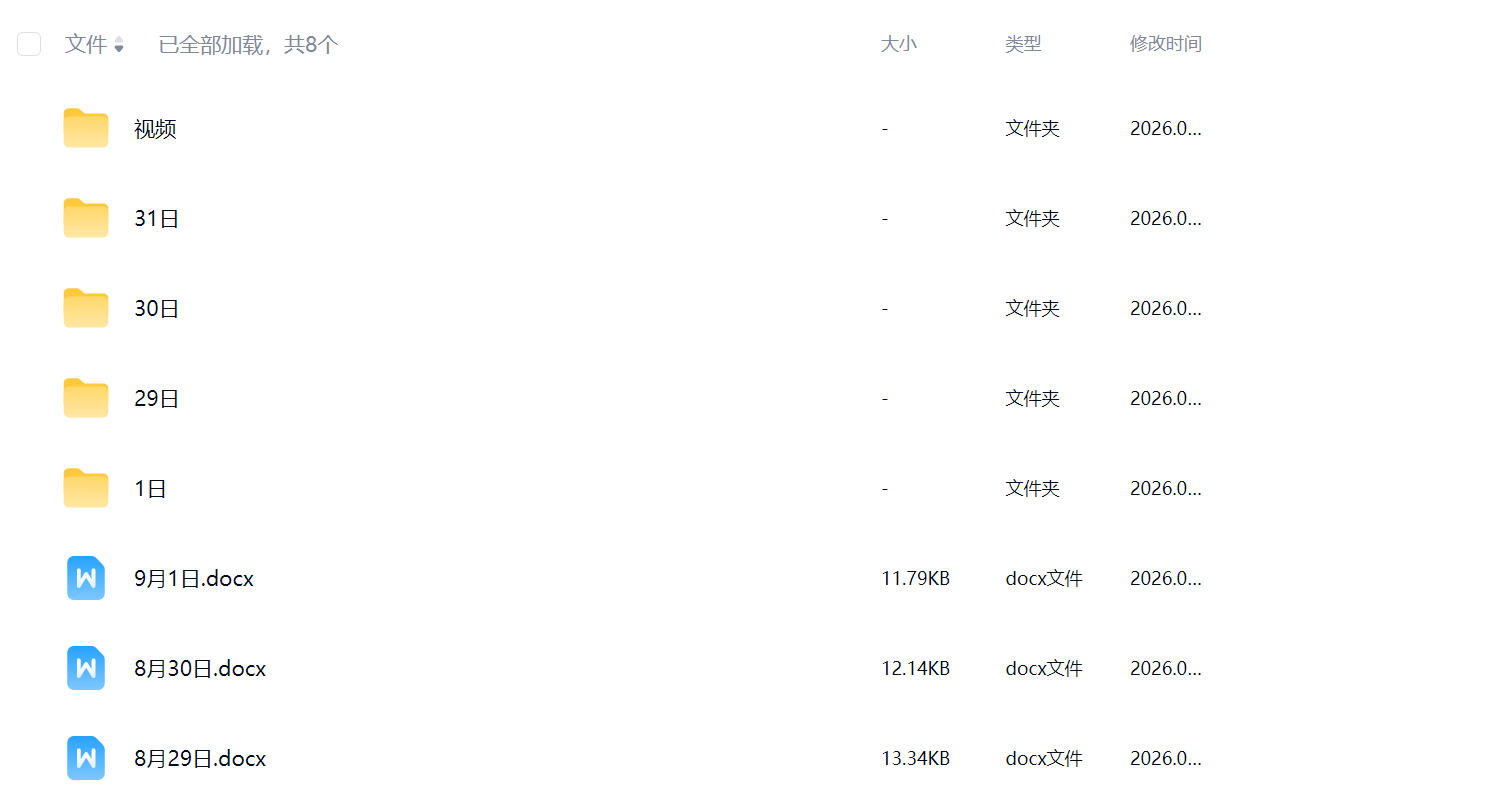Open the 1日 folder name

point(150,489)
